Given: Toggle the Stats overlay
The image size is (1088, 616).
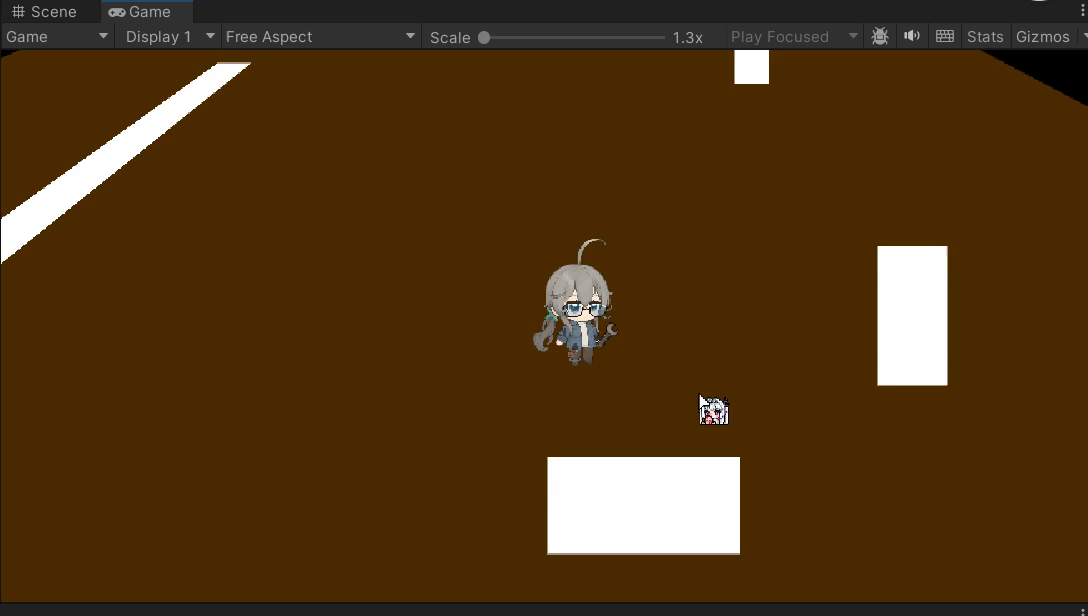Looking at the screenshot, I should pyautogui.click(x=984, y=37).
